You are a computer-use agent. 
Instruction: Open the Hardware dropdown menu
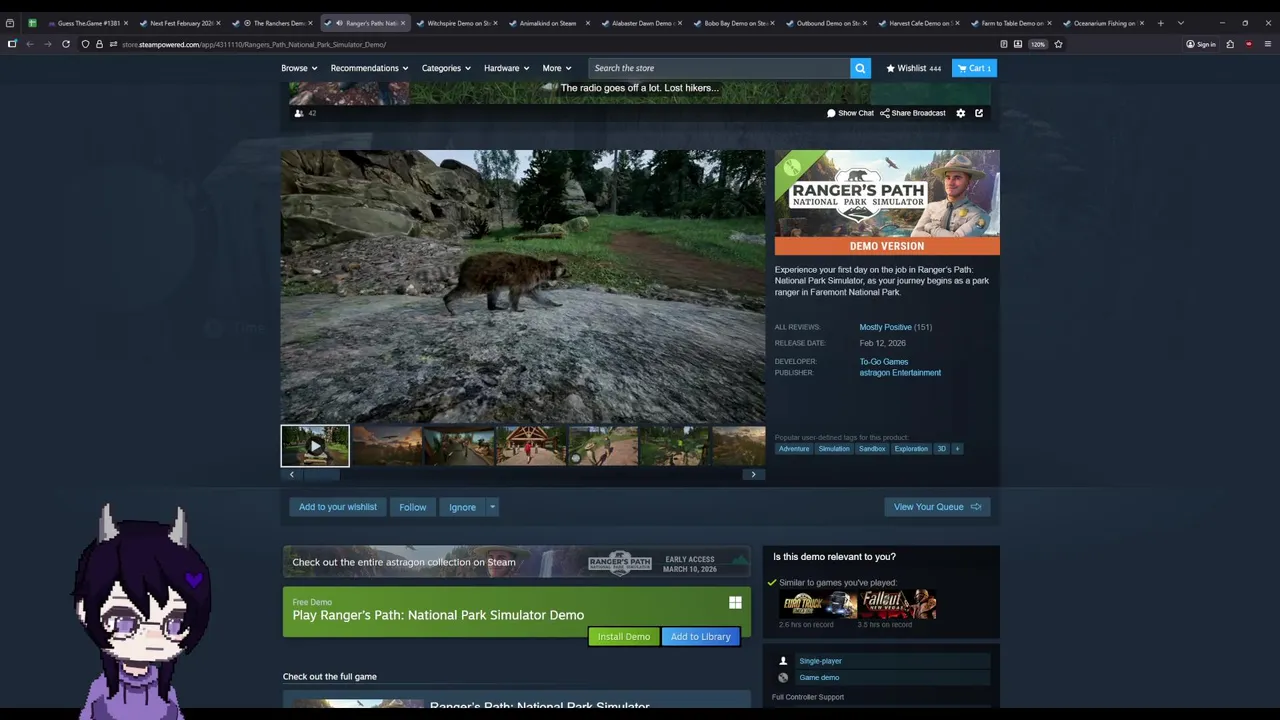[x=506, y=68]
